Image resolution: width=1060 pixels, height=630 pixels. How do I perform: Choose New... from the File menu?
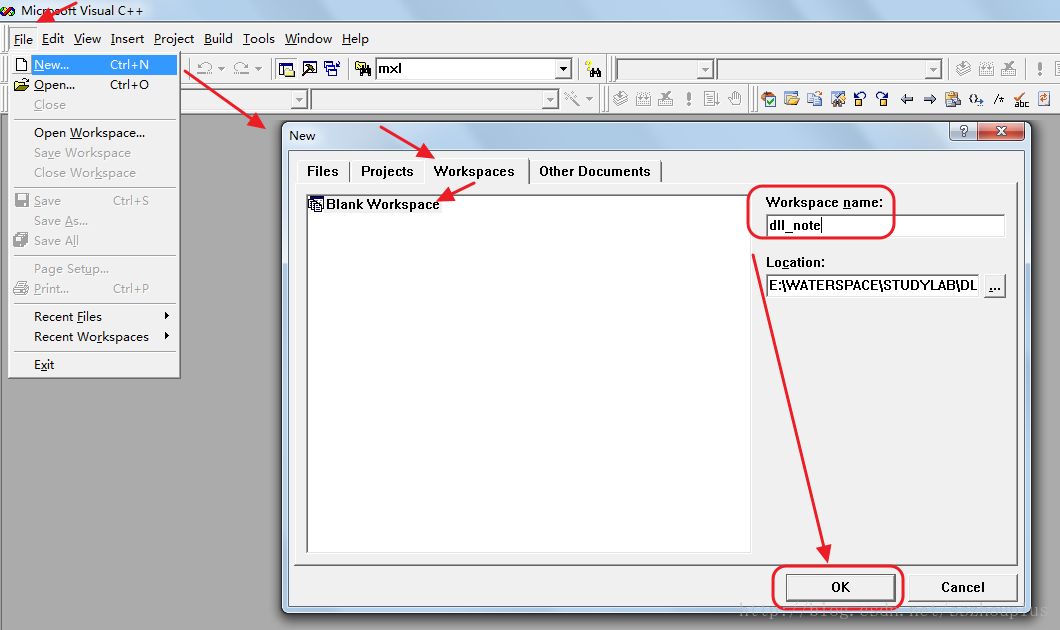[x=95, y=65]
